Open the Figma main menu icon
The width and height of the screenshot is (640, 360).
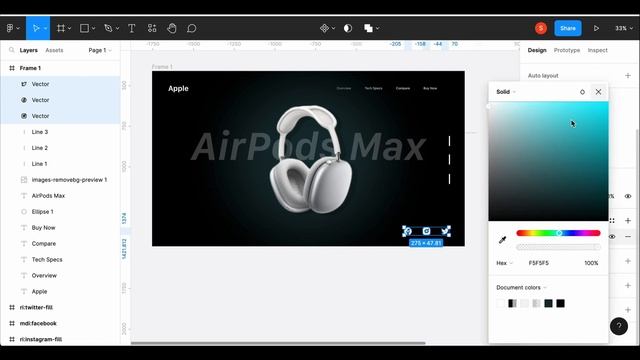pos(10,28)
